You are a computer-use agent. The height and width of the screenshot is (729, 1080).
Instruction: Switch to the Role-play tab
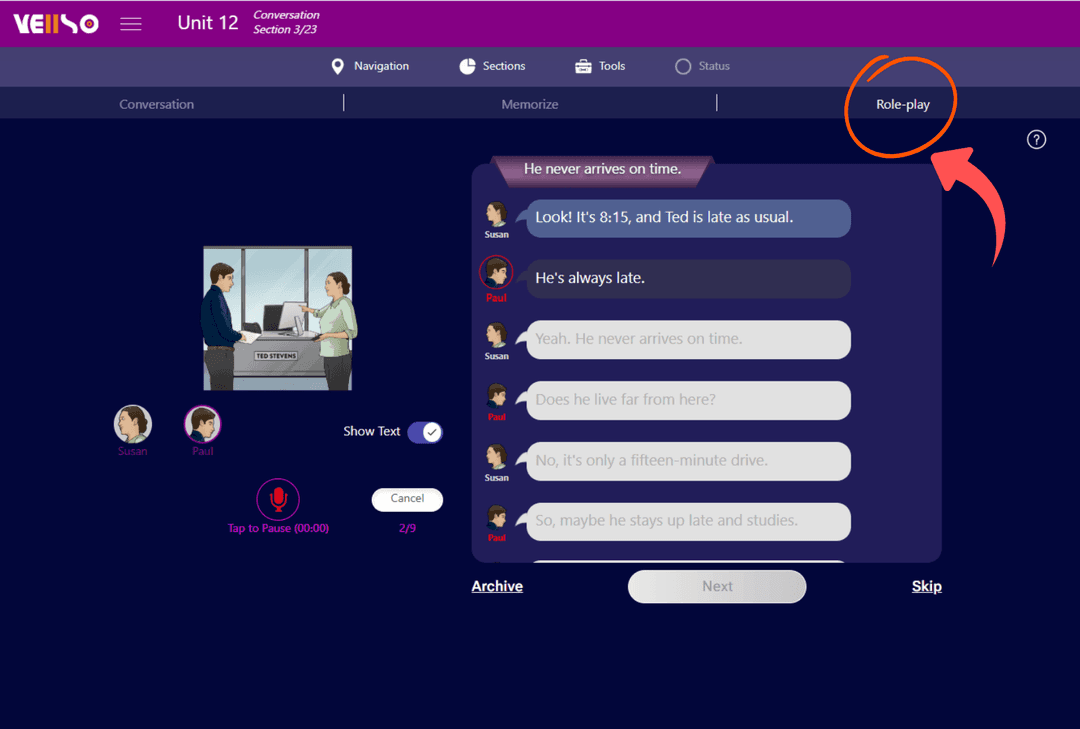click(902, 104)
